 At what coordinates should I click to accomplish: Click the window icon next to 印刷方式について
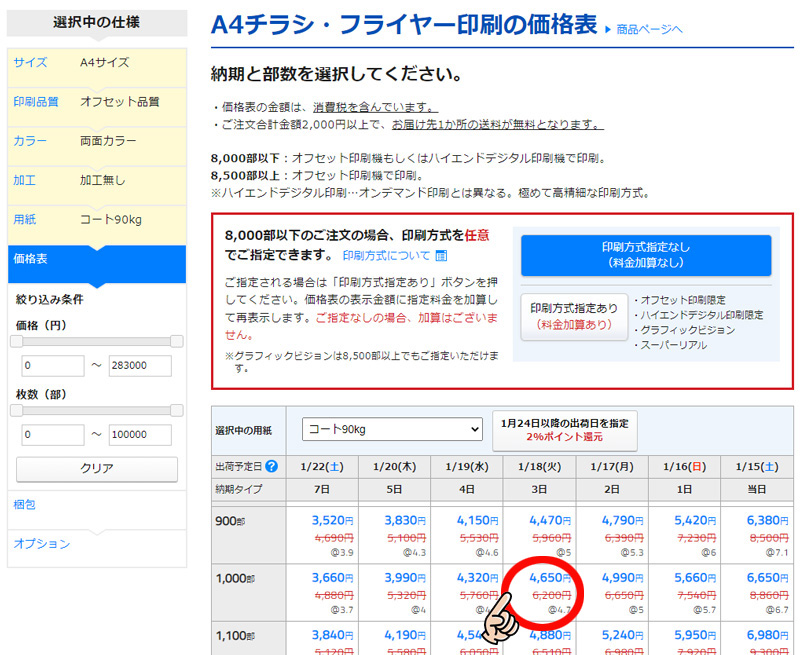coord(440,256)
